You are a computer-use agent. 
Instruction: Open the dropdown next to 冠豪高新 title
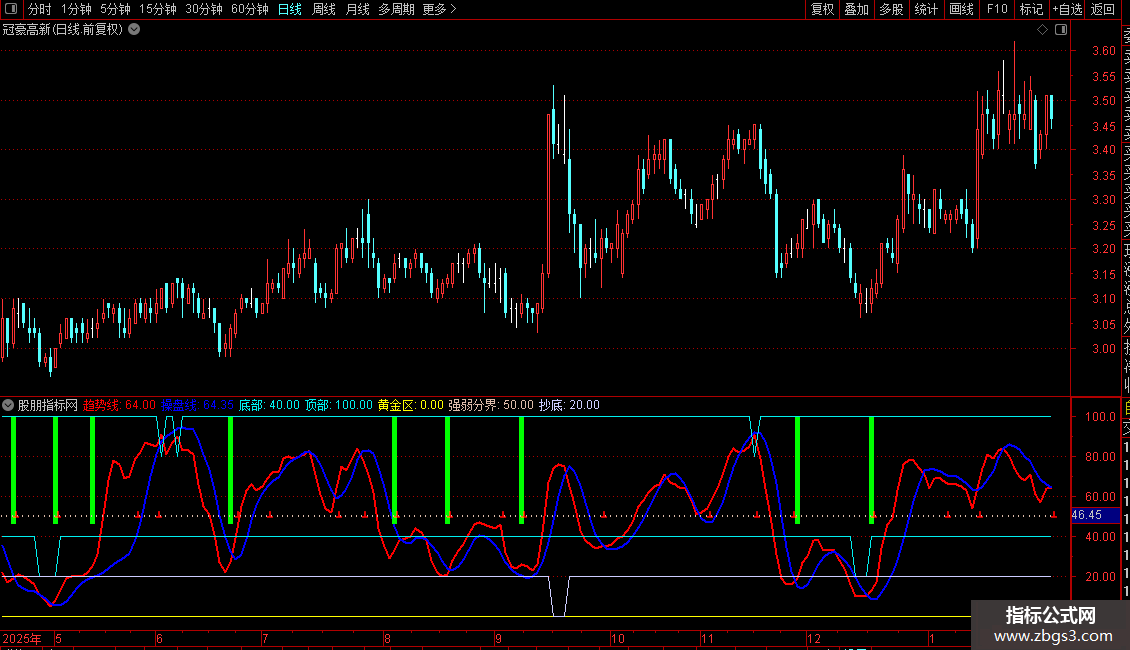pos(134,30)
